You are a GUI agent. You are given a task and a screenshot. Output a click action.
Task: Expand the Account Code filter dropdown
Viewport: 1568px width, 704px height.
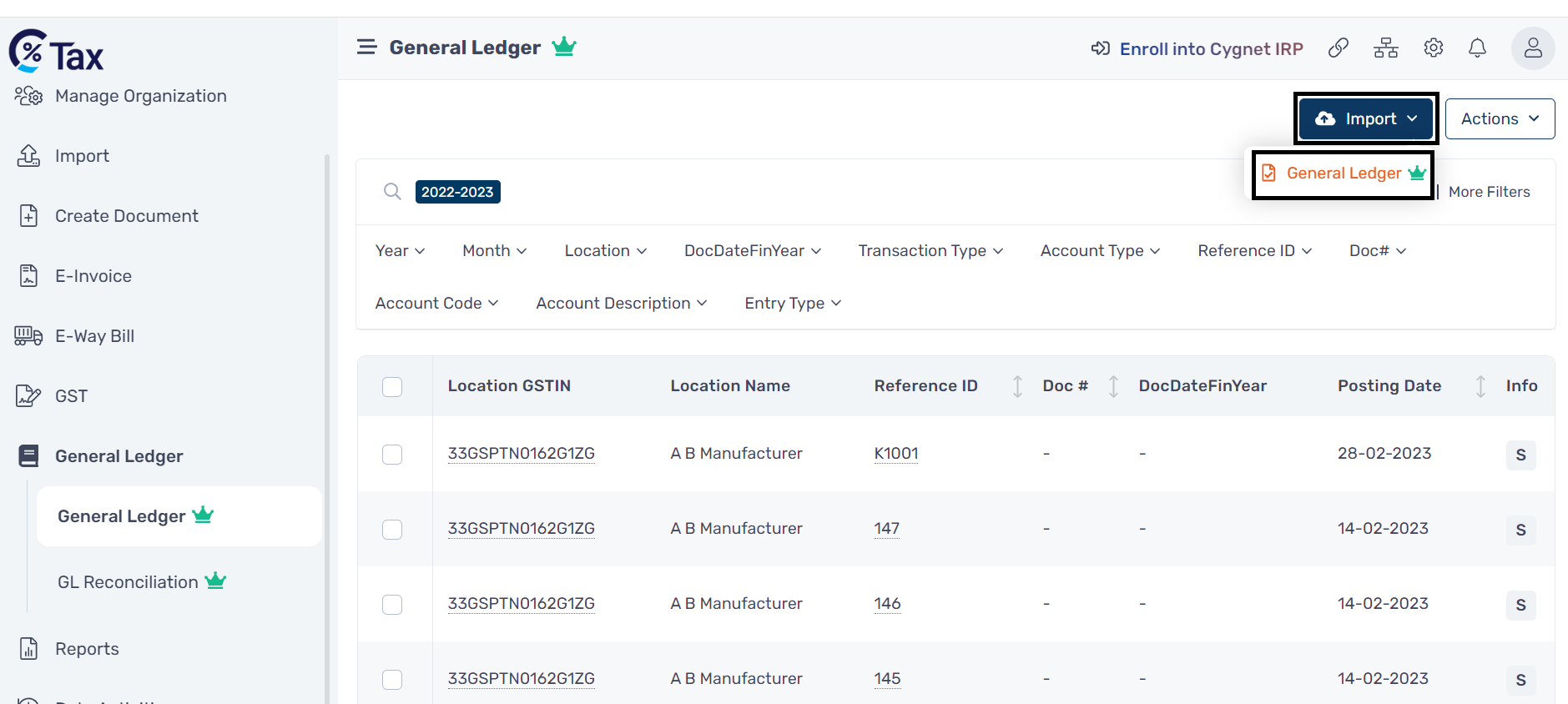pyautogui.click(x=436, y=304)
